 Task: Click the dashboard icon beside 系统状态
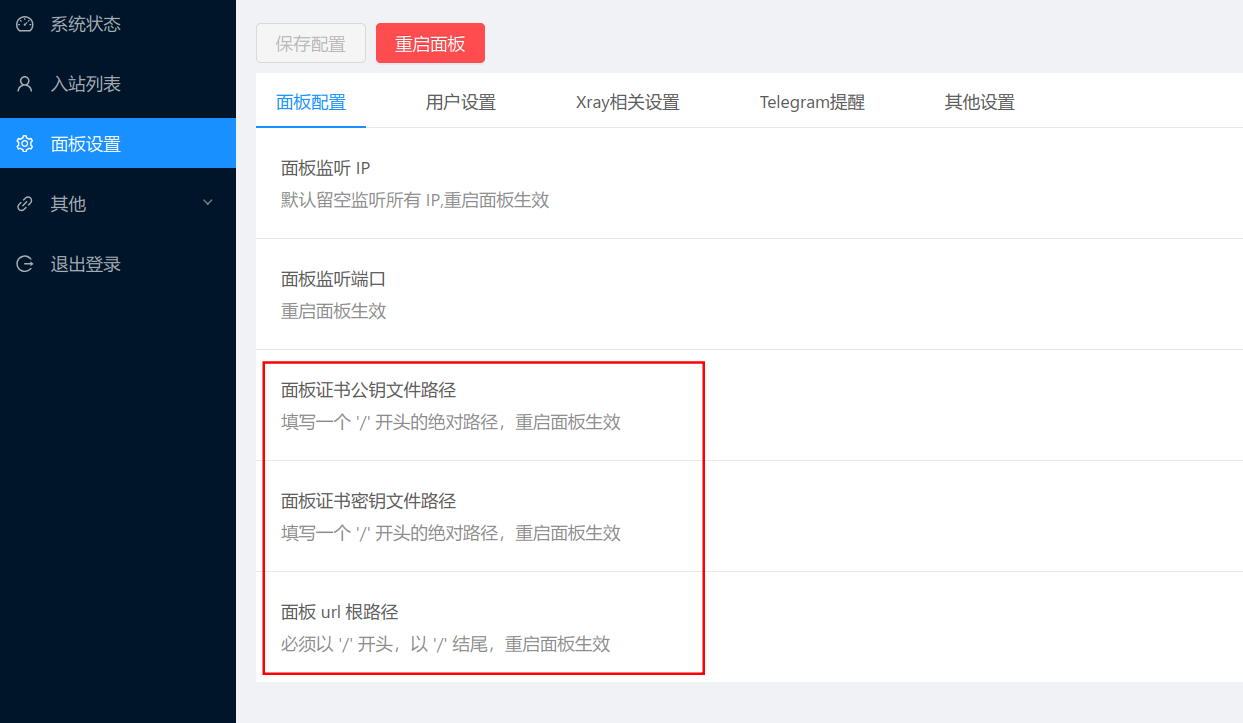[x=25, y=24]
